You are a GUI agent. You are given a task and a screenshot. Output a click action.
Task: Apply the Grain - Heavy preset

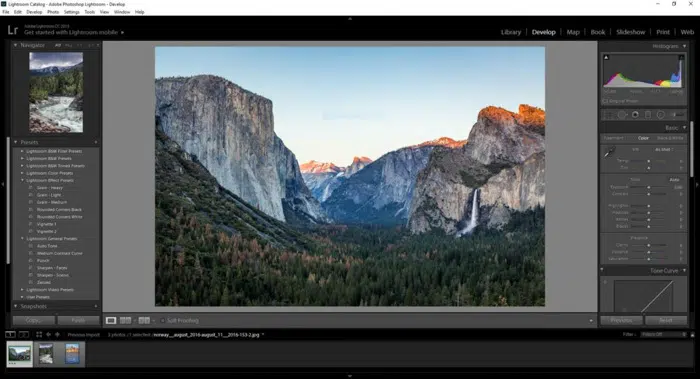pos(50,188)
